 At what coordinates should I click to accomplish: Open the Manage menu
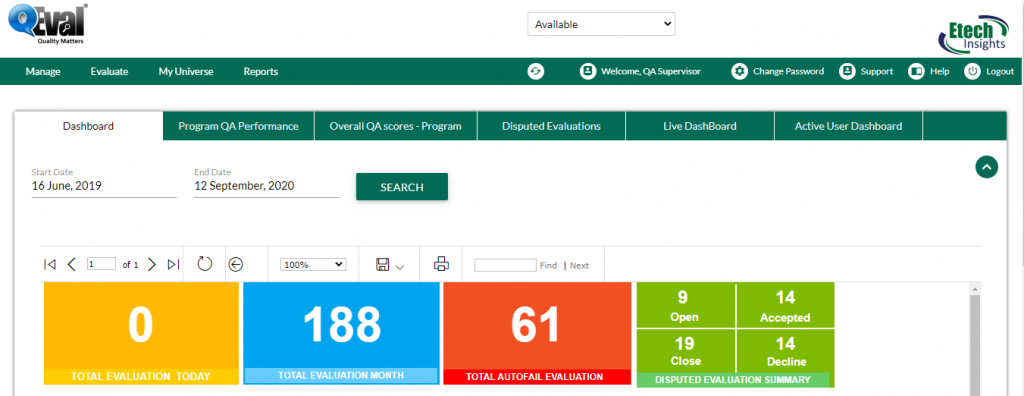coord(43,72)
